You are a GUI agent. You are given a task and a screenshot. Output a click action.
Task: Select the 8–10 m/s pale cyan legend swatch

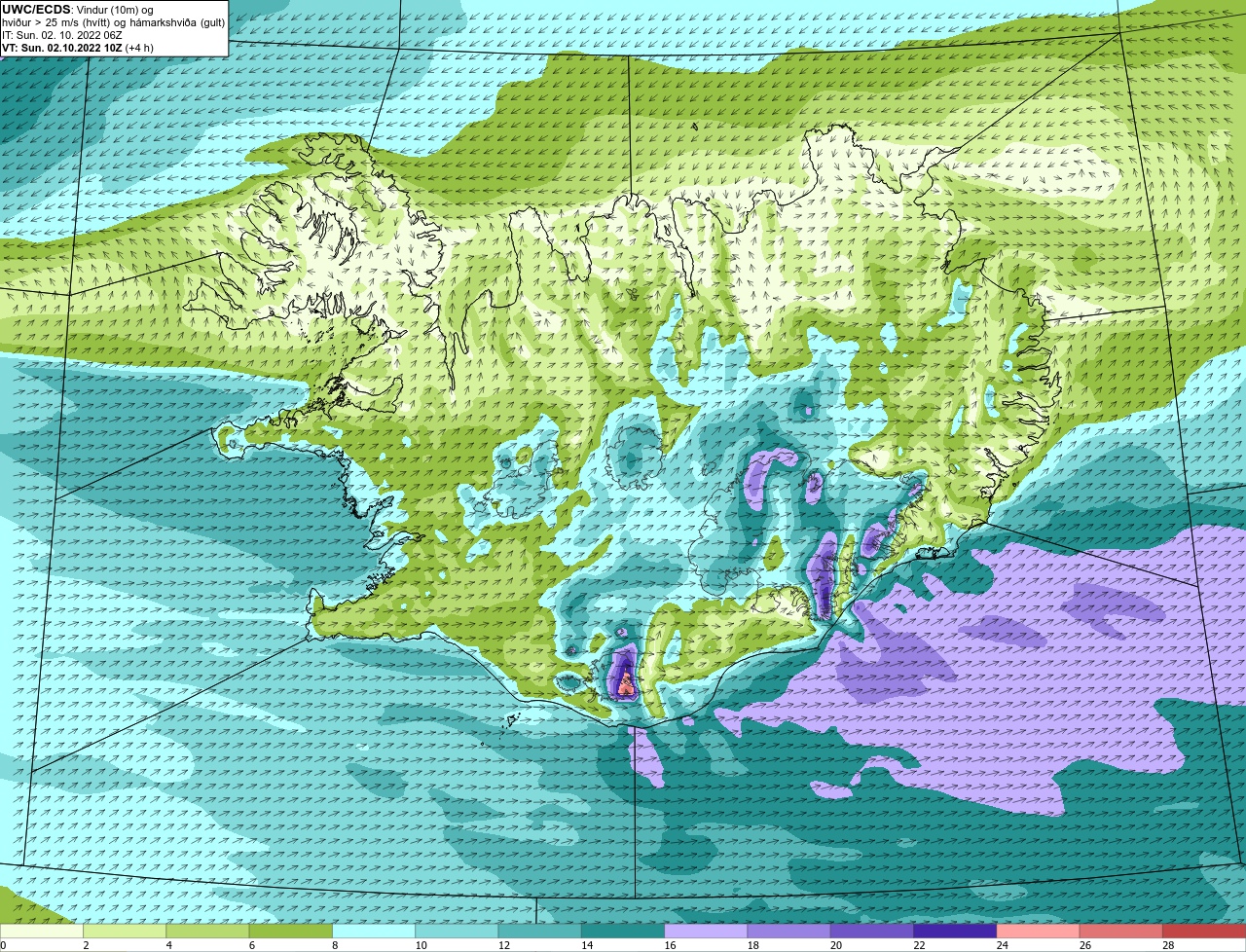[374, 931]
